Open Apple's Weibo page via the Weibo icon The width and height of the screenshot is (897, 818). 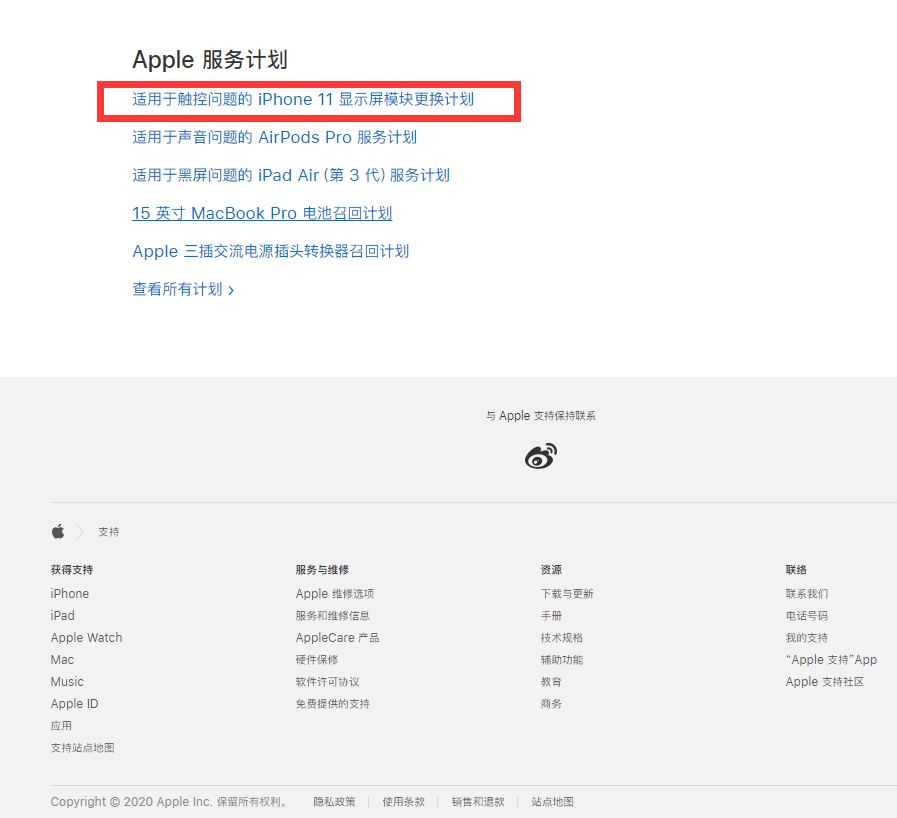pos(540,455)
